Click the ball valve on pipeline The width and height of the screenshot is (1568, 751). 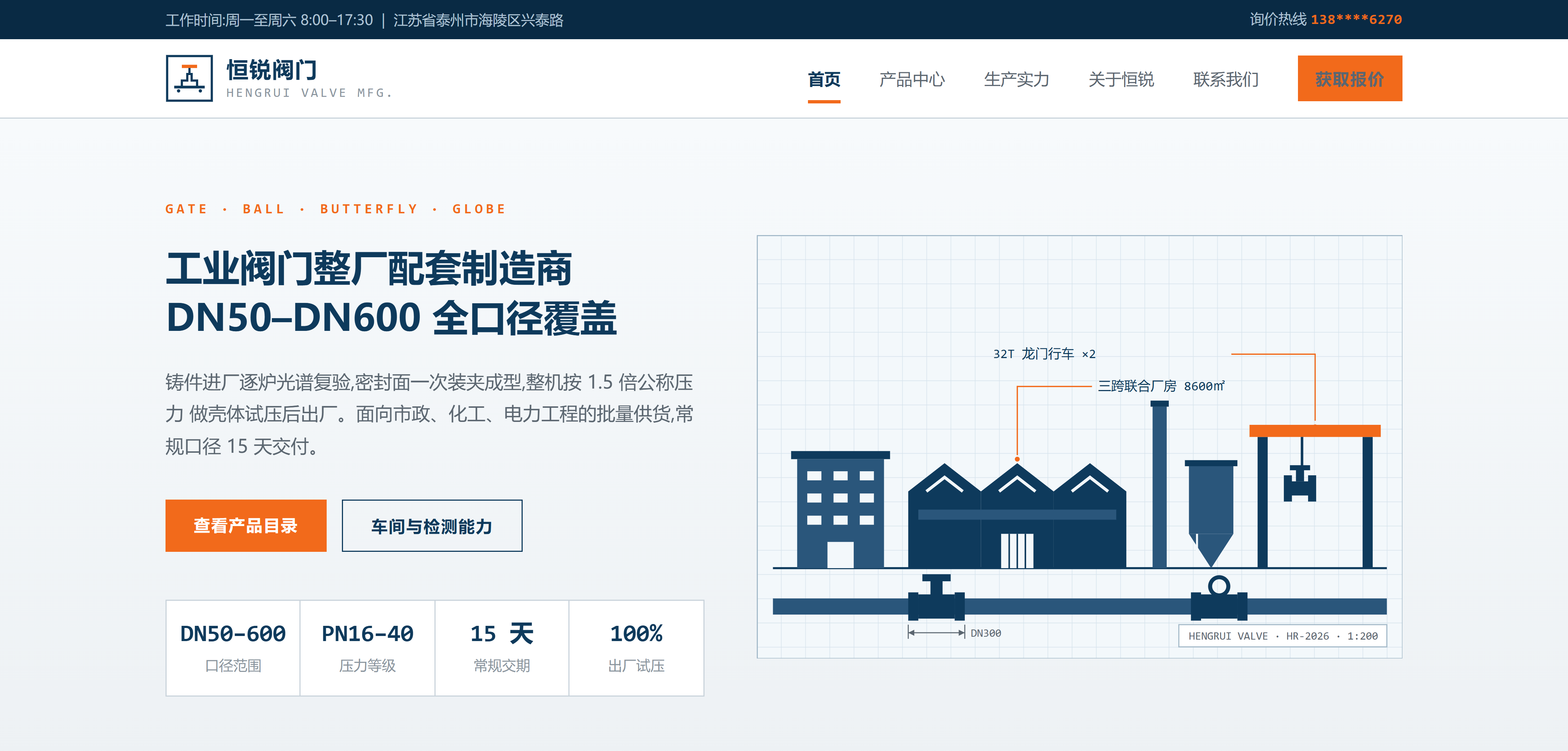coord(1219,598)
